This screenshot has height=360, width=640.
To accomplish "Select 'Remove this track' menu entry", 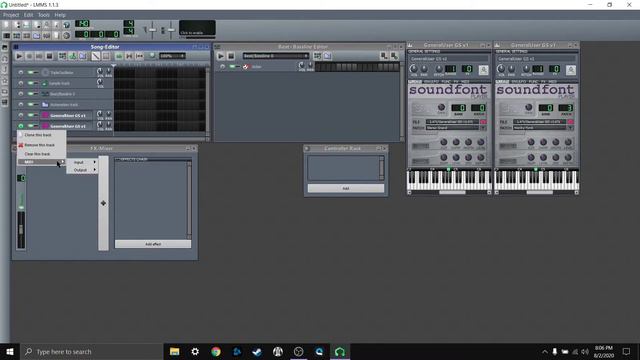I will click(x=41, y=145).
